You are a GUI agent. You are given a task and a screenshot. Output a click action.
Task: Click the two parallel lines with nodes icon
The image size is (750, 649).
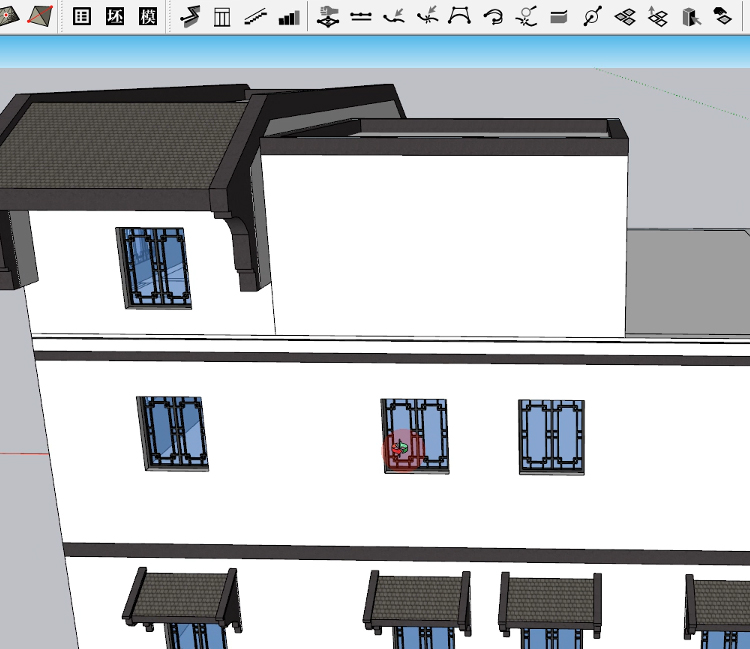click(x=361, y=17)
